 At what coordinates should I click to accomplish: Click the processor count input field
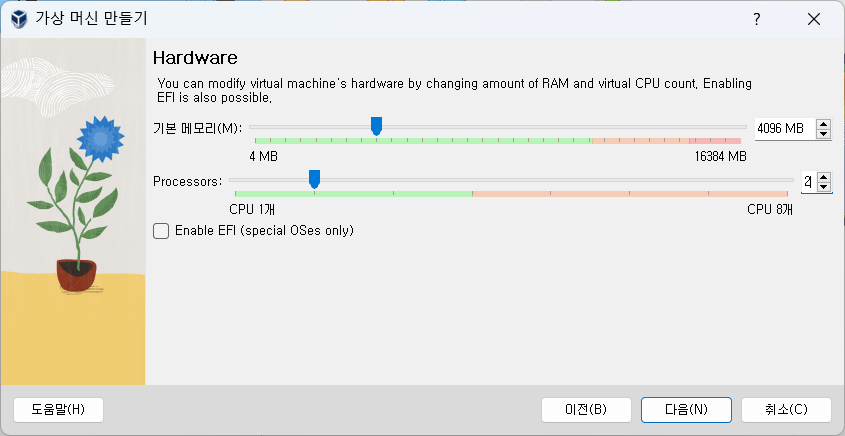point(808,182)
